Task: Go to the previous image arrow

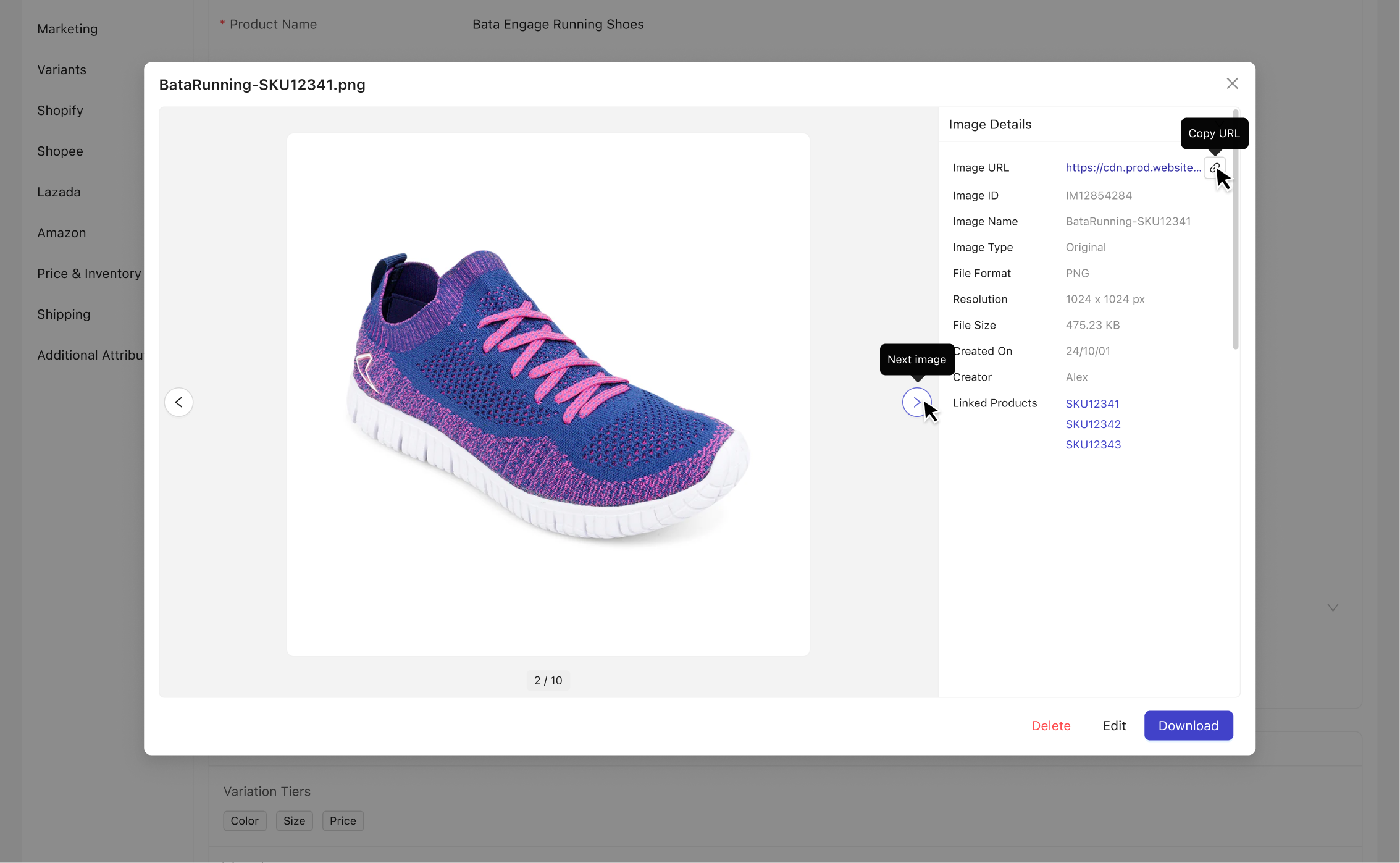Action: (x=178, y=402)
